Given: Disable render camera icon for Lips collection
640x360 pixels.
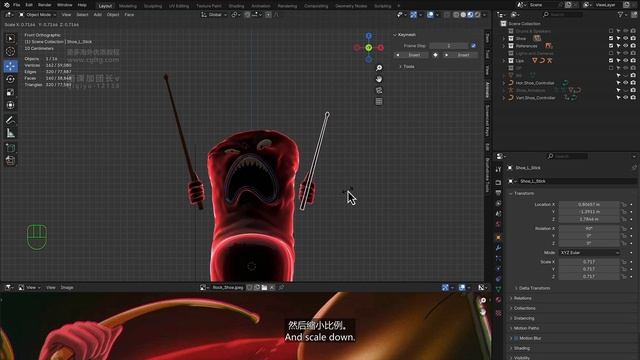Looking at the screenshot, I should [x=633, y=60].
